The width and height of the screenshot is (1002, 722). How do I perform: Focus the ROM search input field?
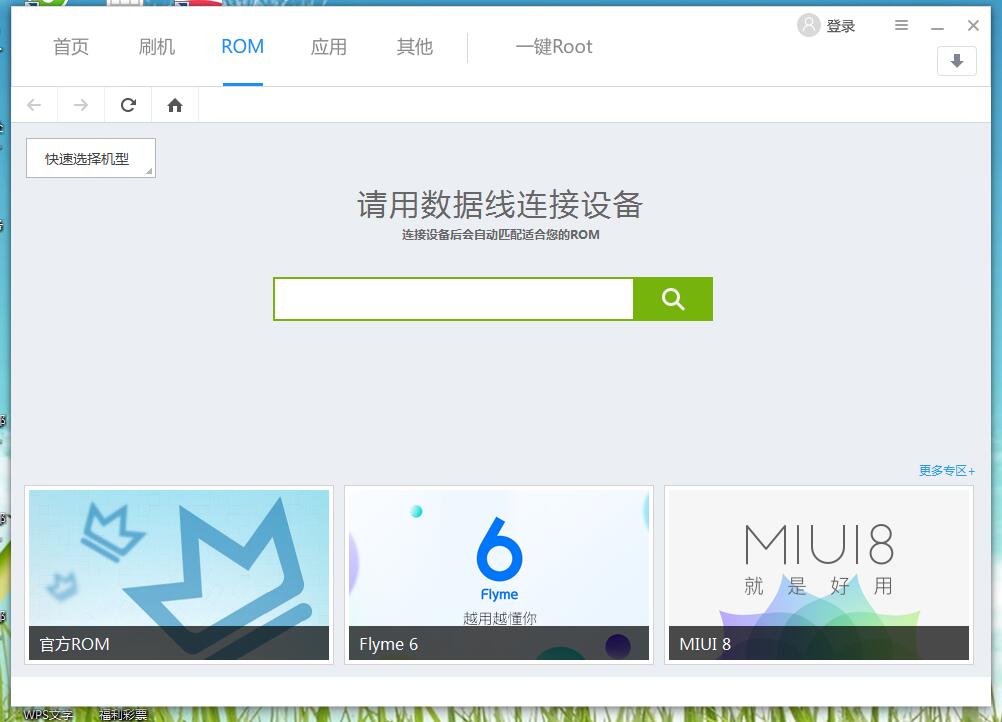point(453,299)
